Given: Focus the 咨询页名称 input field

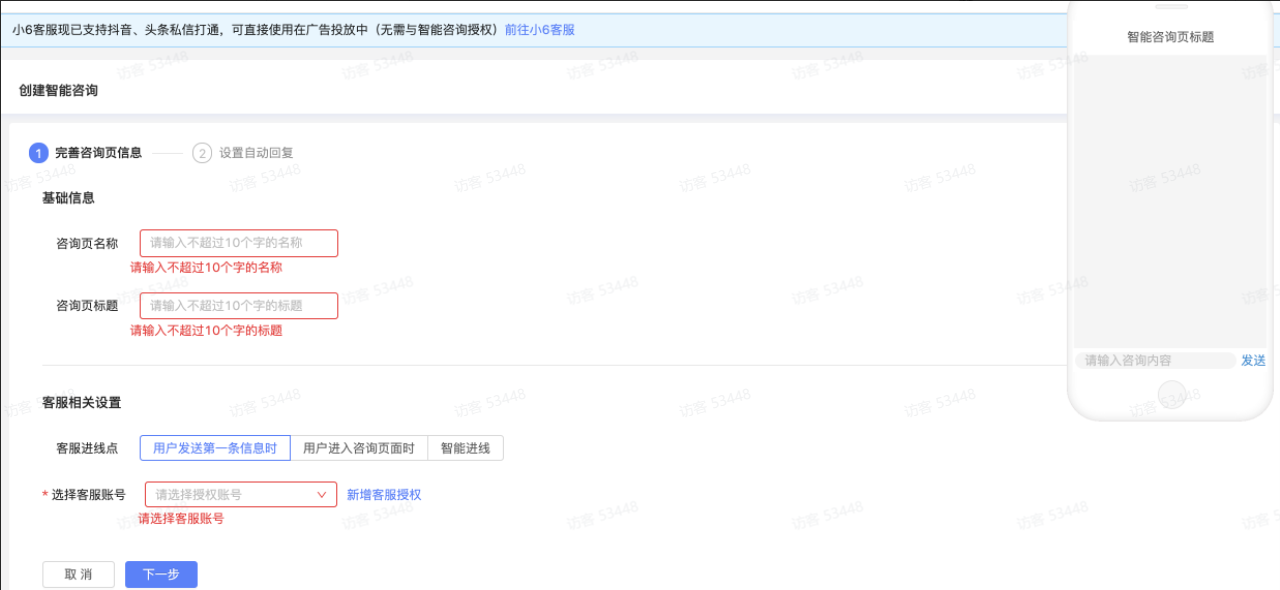Looking at the screenshot, I should 239,243.
